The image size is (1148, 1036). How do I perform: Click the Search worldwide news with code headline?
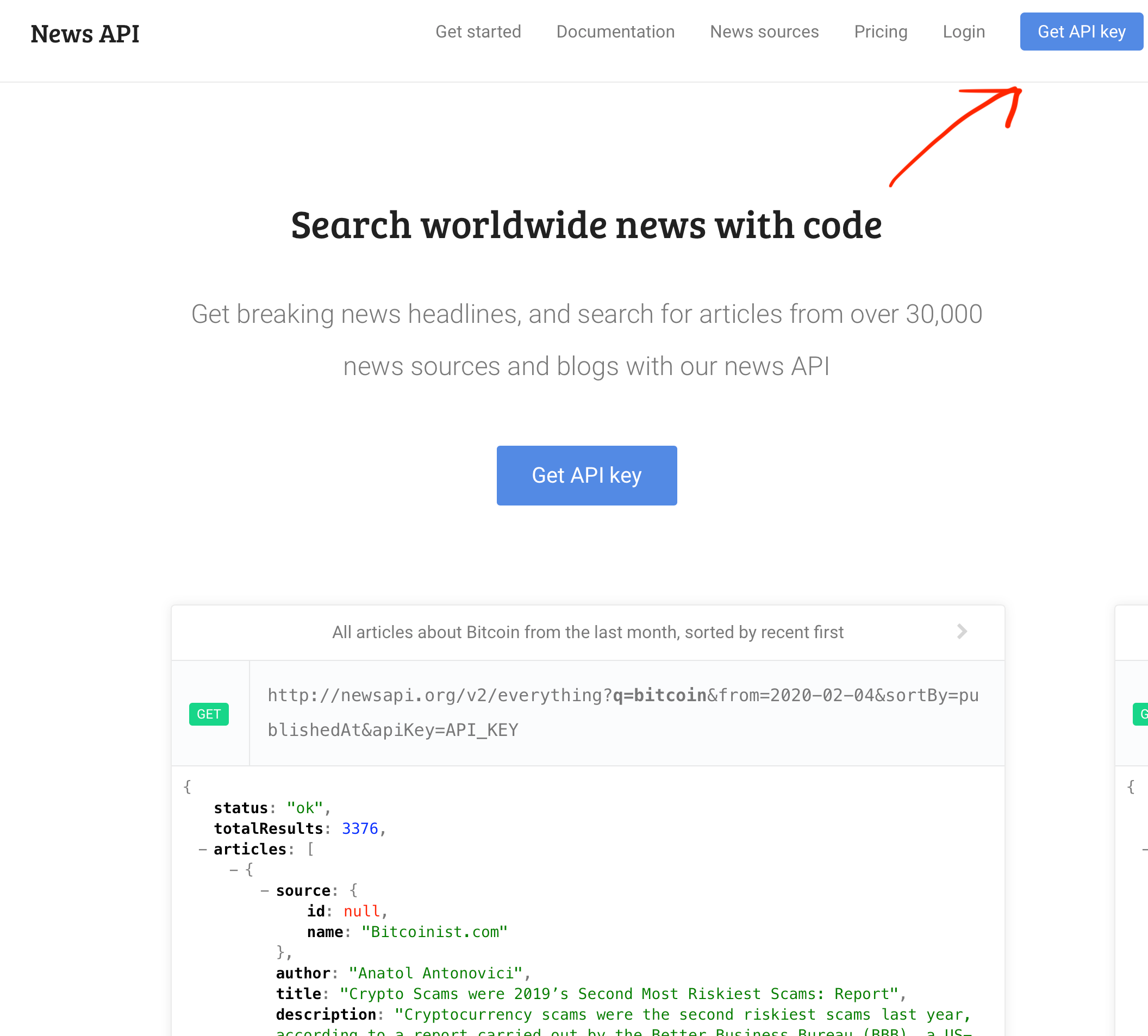point(587,226)
